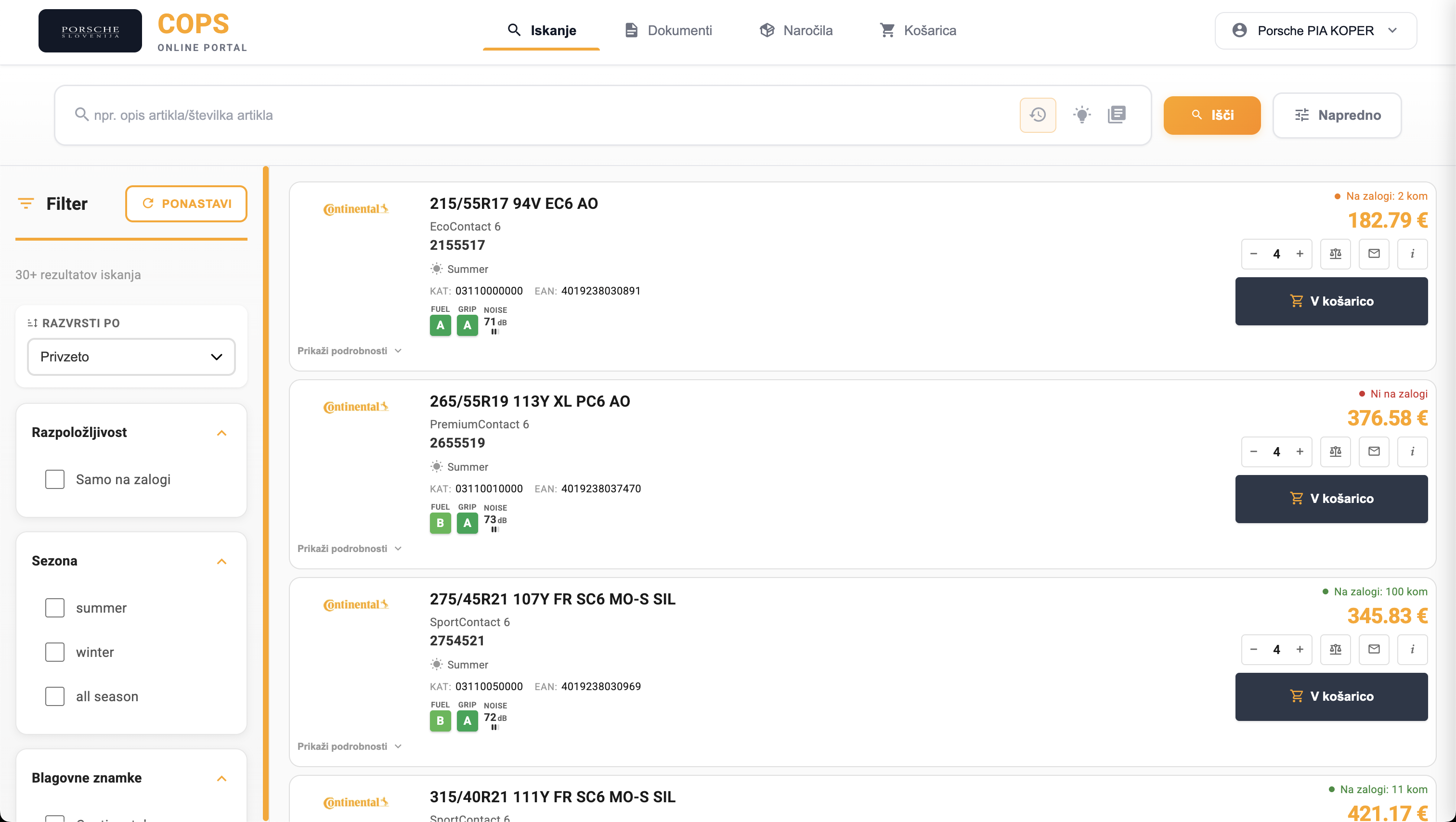Switch to the Iskanje tab

click(542, 30)
